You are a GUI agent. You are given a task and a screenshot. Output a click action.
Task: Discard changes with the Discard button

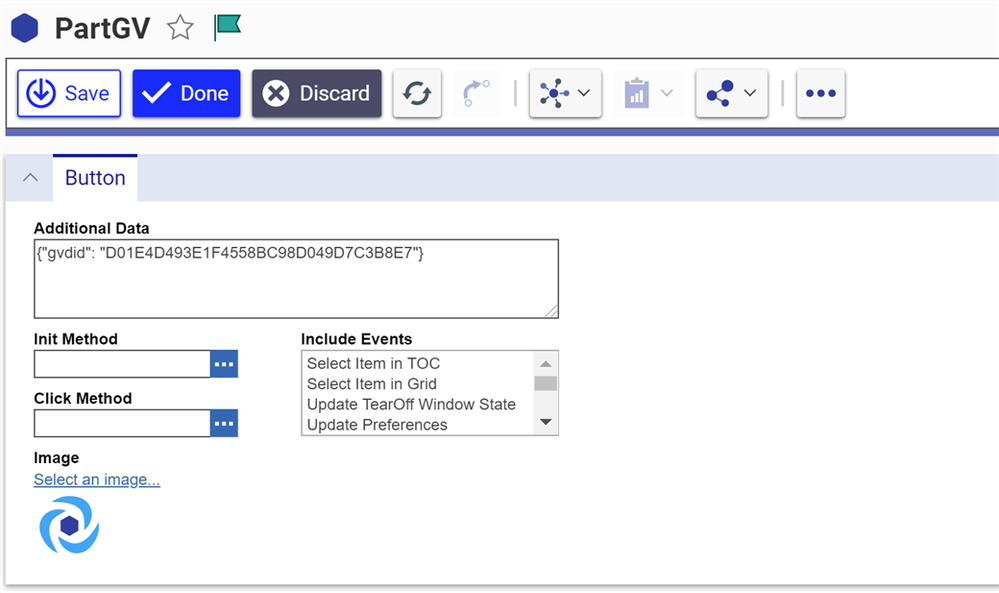(x=316, y=94)
